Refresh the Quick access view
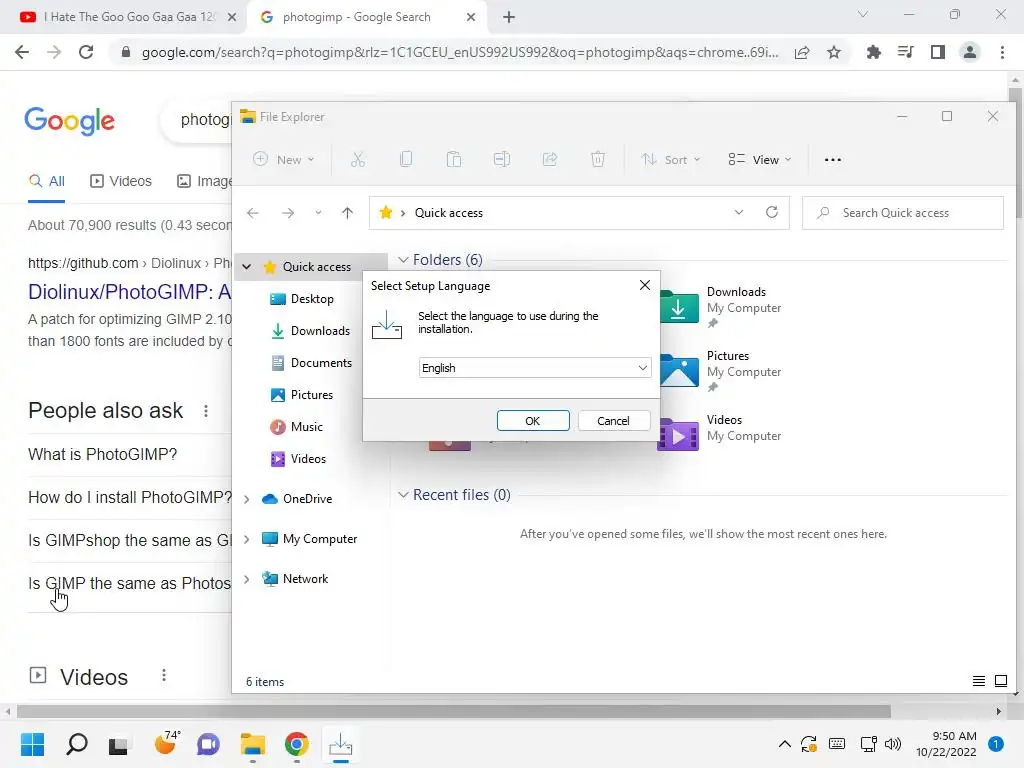The width and height of the screenshot is (1024, 768). [x=772, y=212]
